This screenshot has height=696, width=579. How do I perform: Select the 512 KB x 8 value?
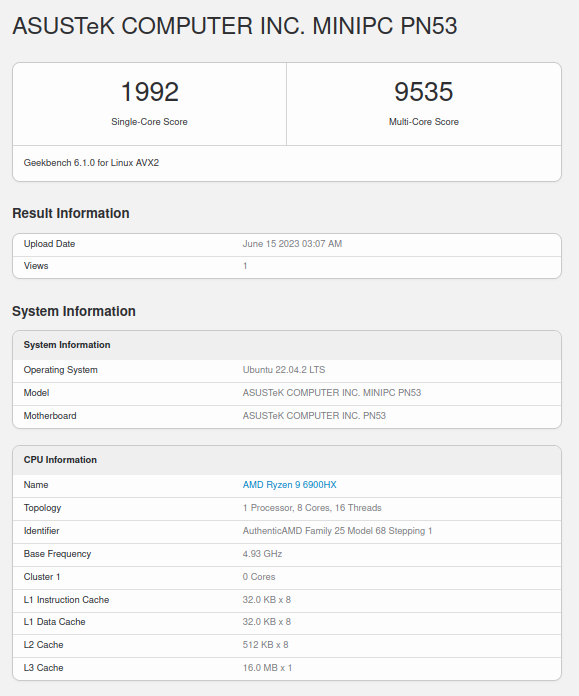[x=266, y=645]
